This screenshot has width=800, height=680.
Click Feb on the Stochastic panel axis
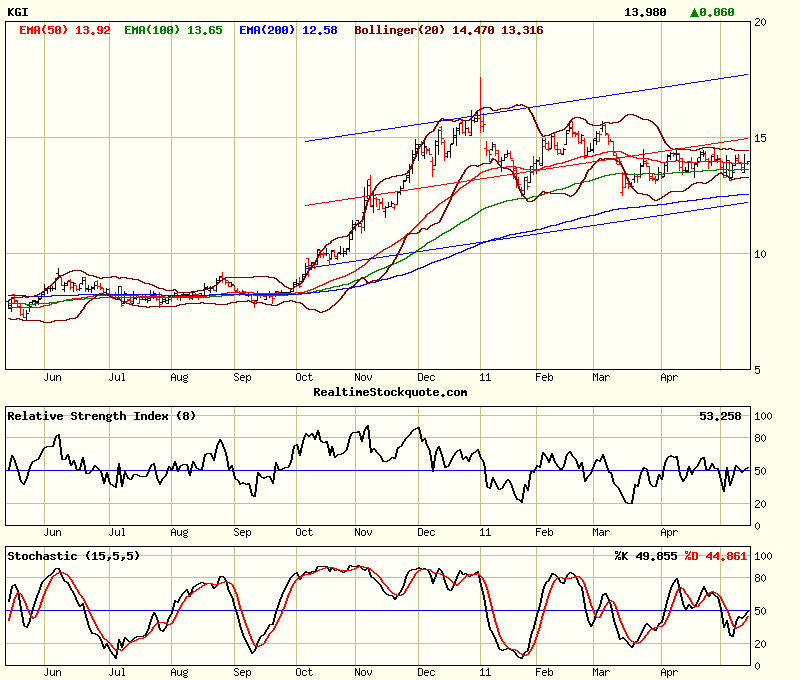(544, 672)
